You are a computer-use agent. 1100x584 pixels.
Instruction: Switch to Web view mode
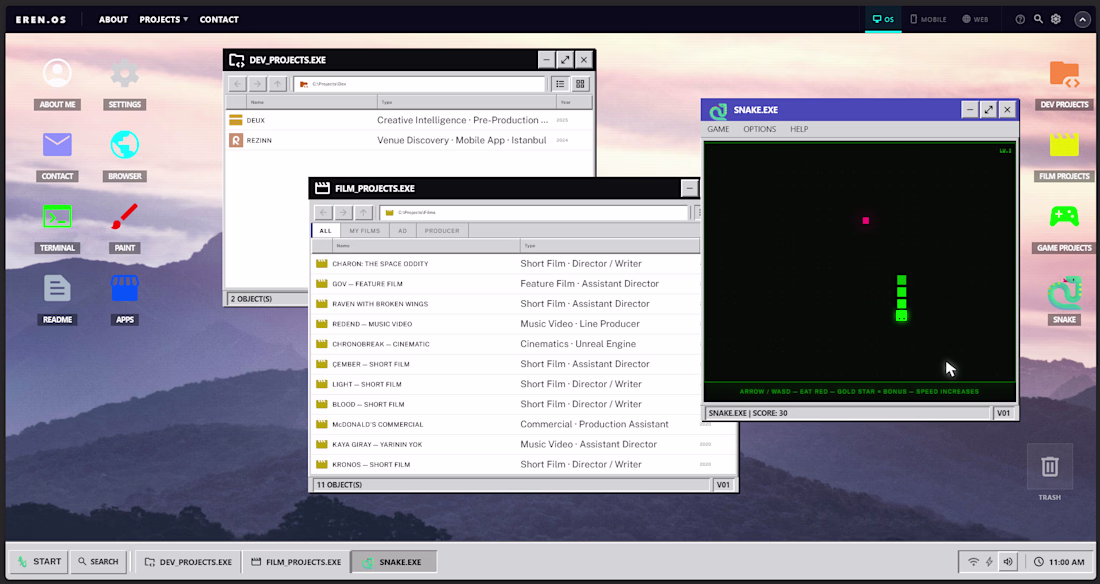[975, 20]
